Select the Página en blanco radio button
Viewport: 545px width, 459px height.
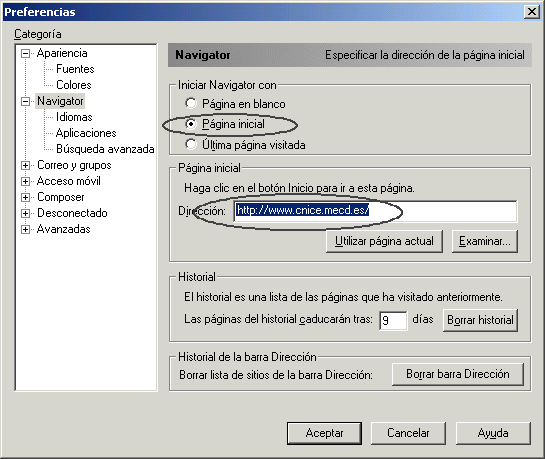[x=190, y=103]
